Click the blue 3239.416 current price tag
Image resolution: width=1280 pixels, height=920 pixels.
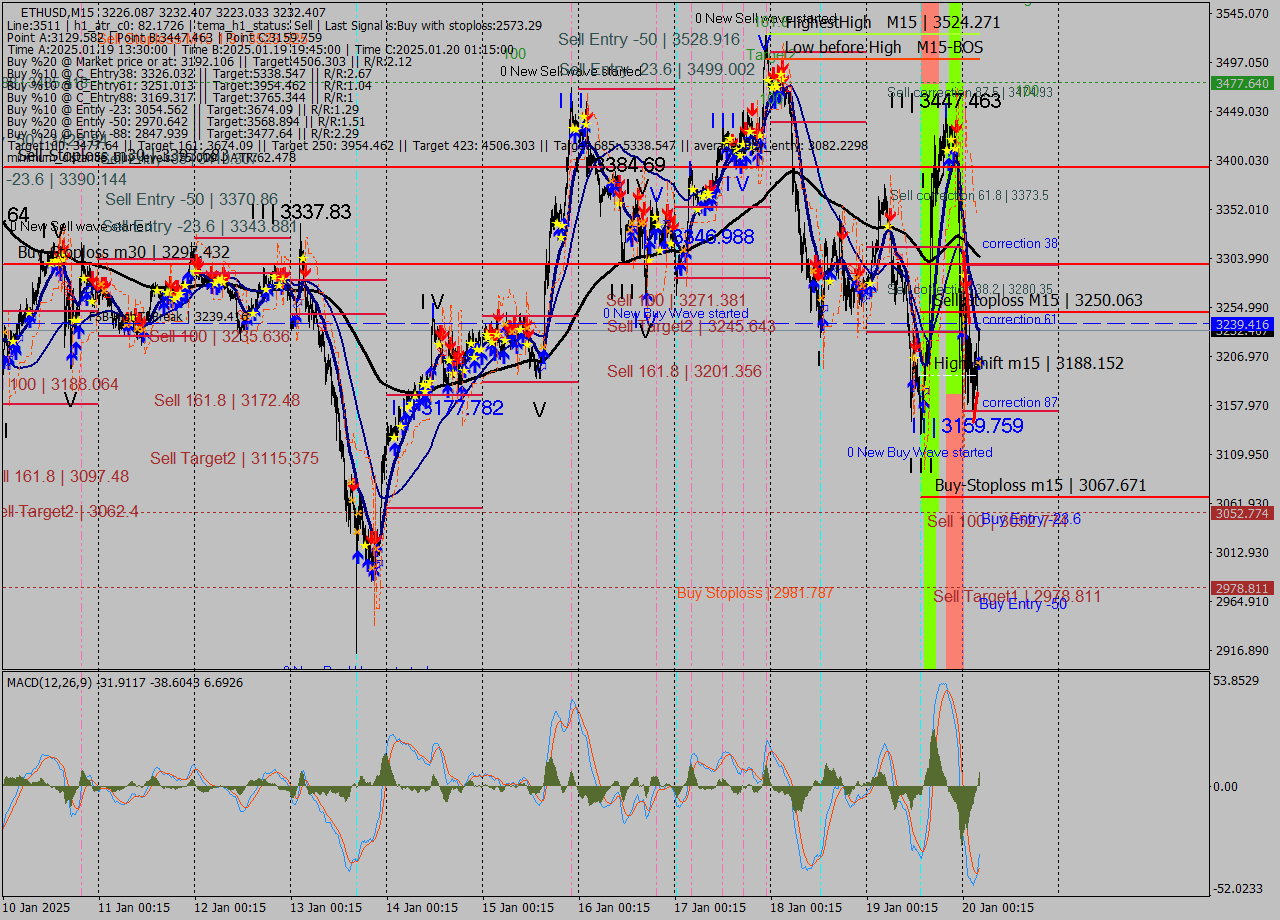coord(1241,325)
